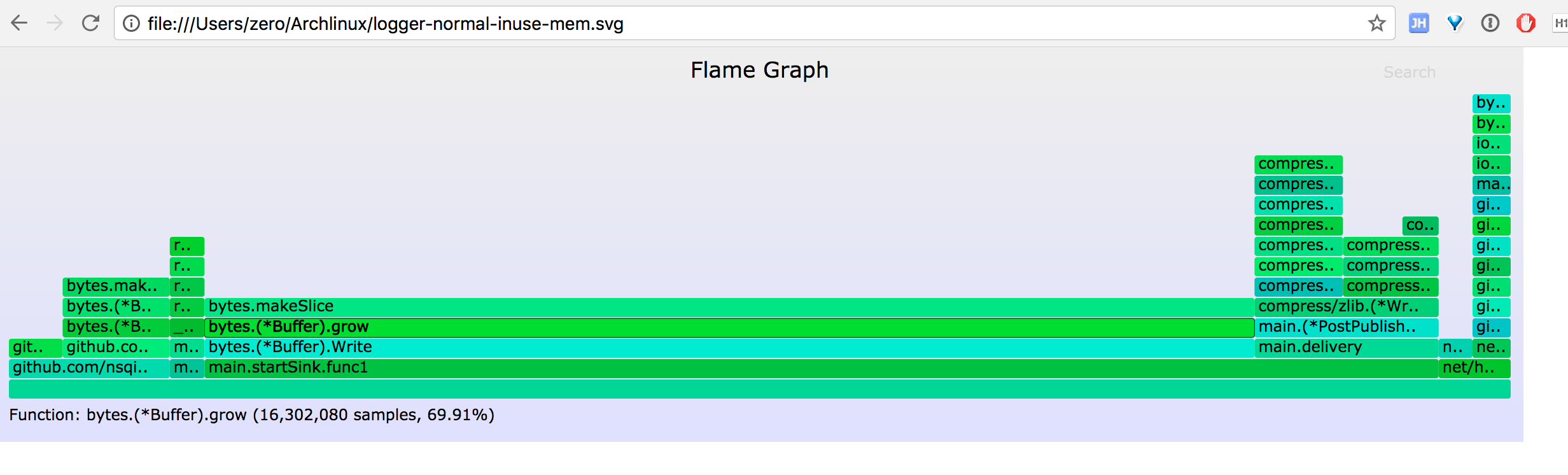View site information icon in address bar
This screenshot has height=475, width=1568.
click(x=131, y=24)
